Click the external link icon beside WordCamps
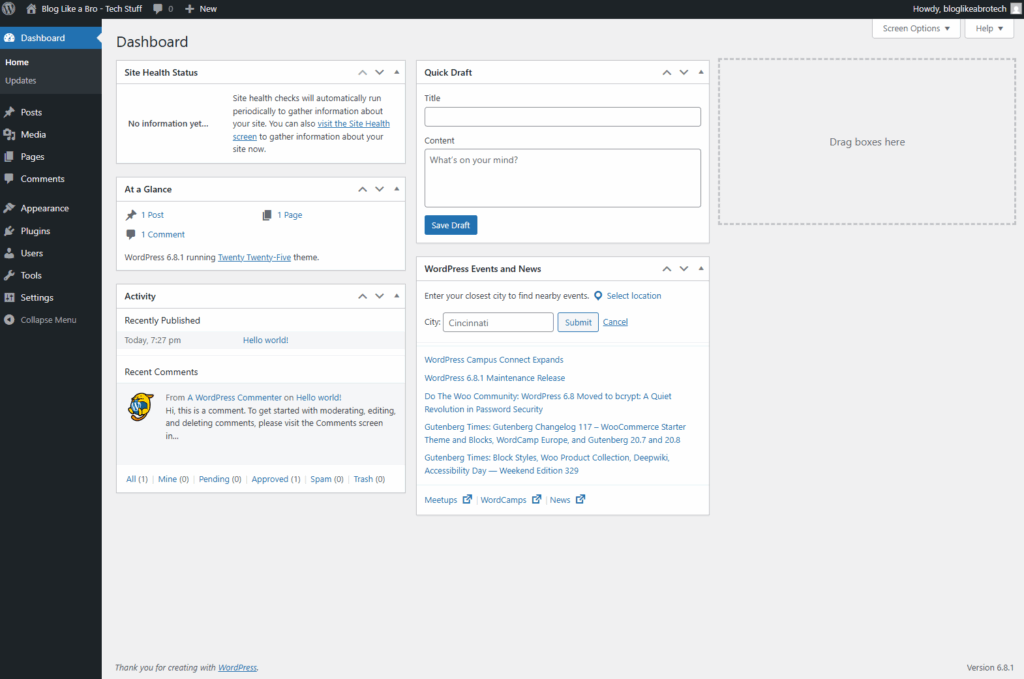 point(536,499)
